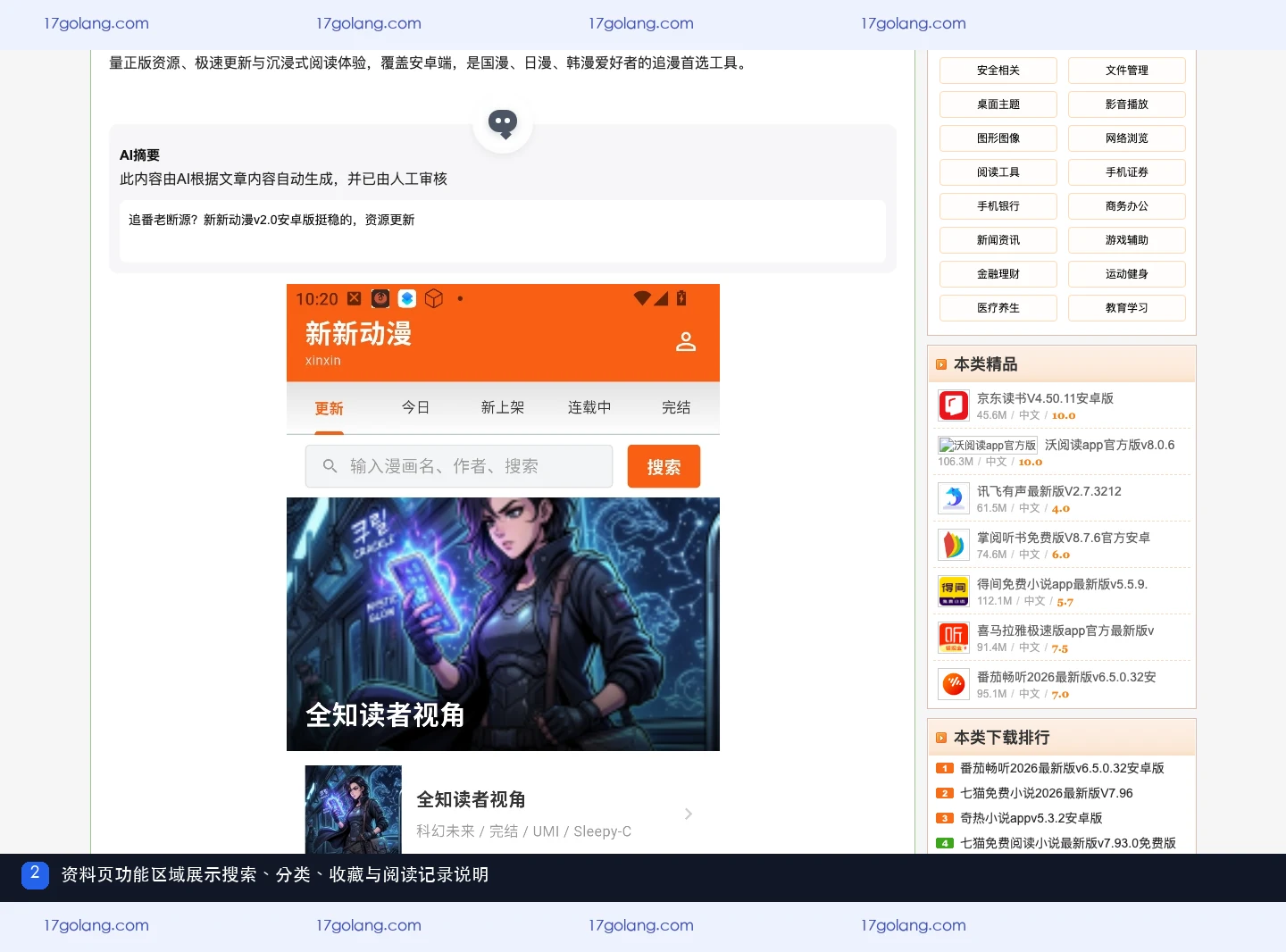Open the 新闻资讯 category
Screen dimensions: 1286x952
click(x=998, y=240)
